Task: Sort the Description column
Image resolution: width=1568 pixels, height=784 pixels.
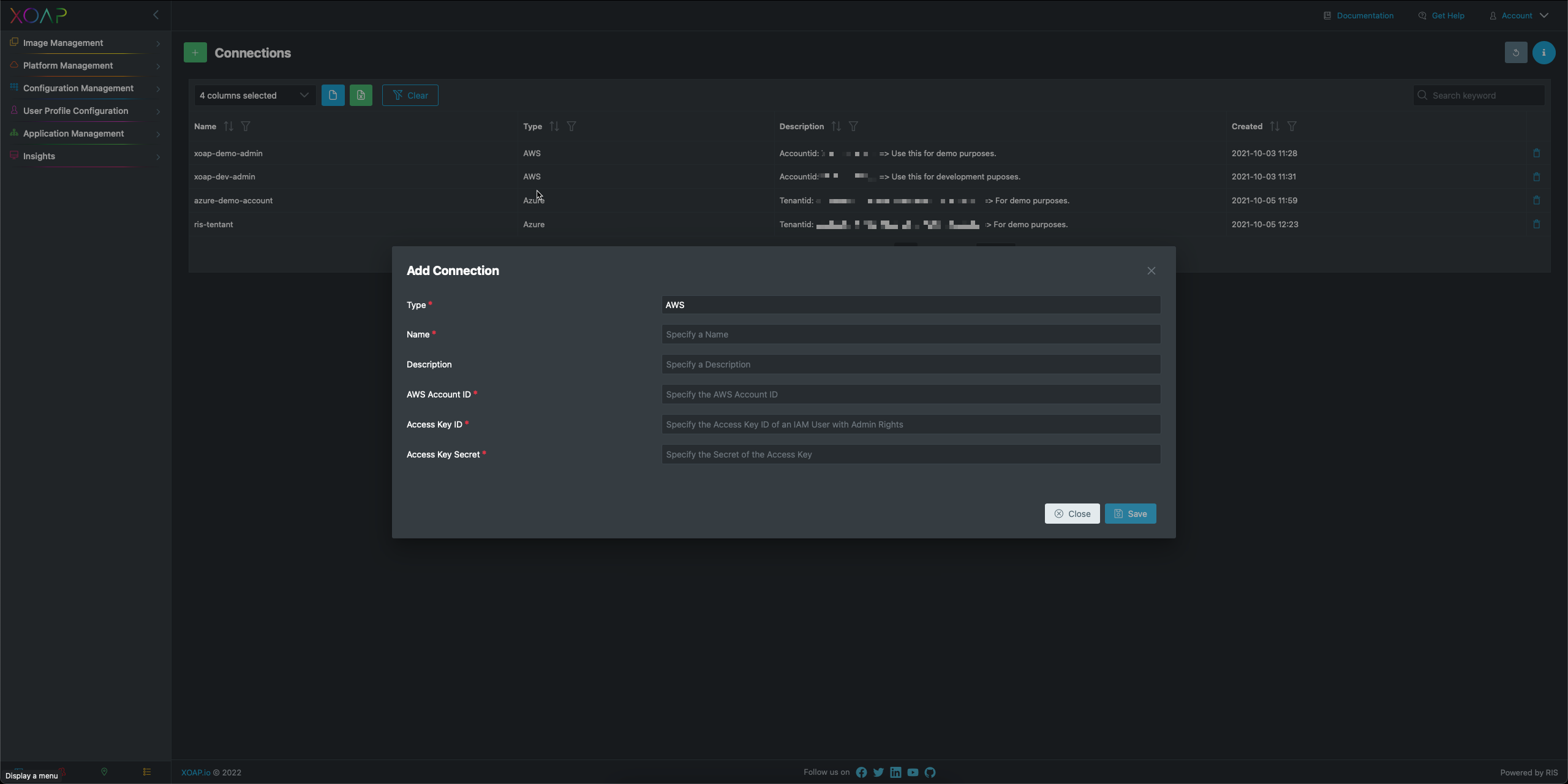Action: (836, 126)
